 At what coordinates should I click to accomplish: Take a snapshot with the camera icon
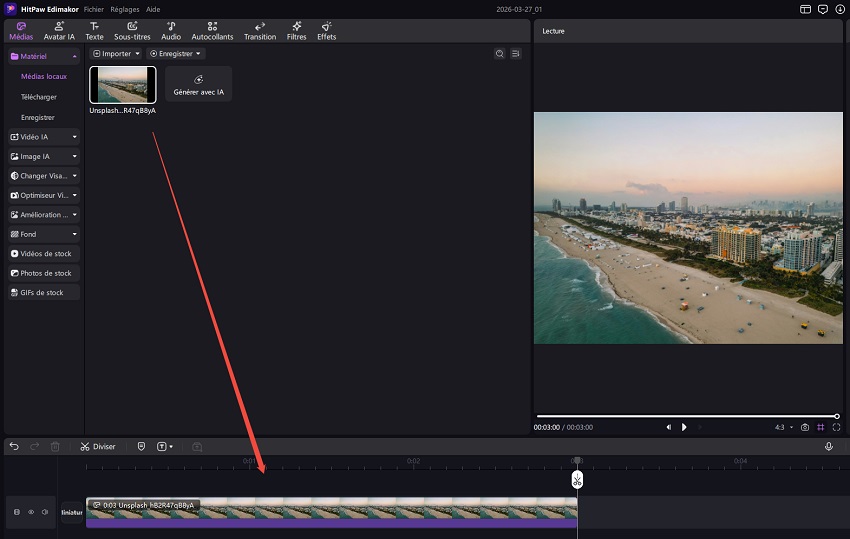805,427
